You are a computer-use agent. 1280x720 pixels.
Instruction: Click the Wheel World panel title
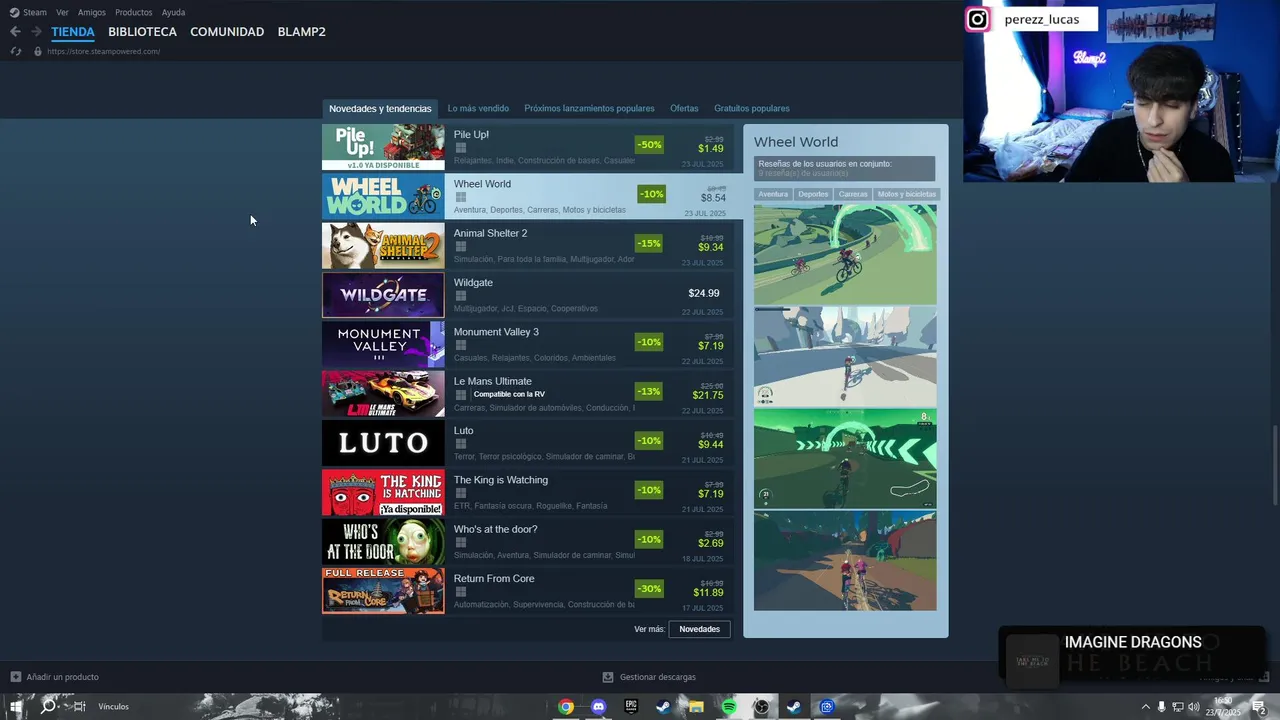[796, 142]
